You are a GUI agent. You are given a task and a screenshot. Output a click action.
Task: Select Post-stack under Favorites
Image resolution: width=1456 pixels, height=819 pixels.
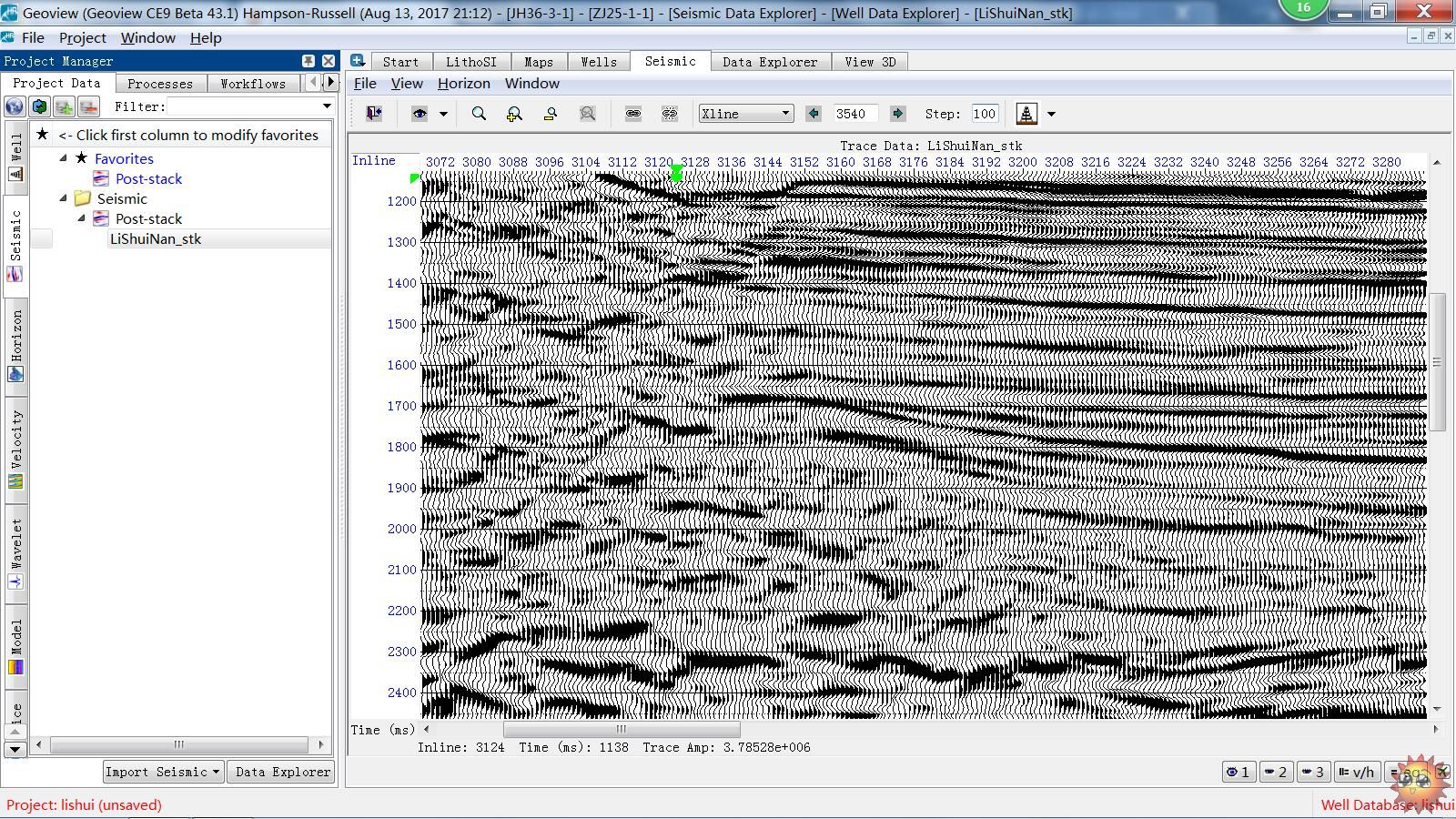148,178
